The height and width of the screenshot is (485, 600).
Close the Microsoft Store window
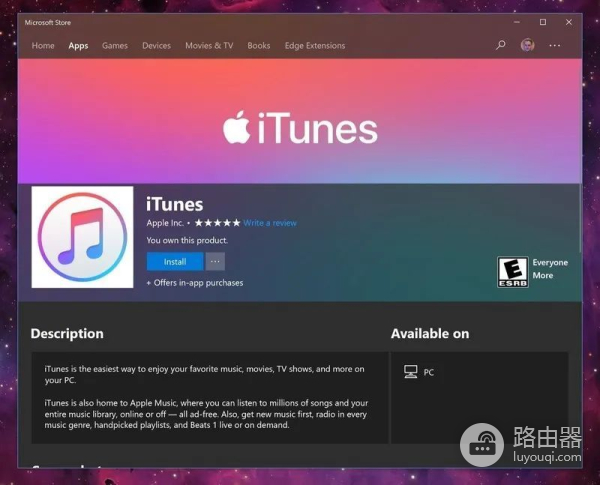tap(569, 22)
